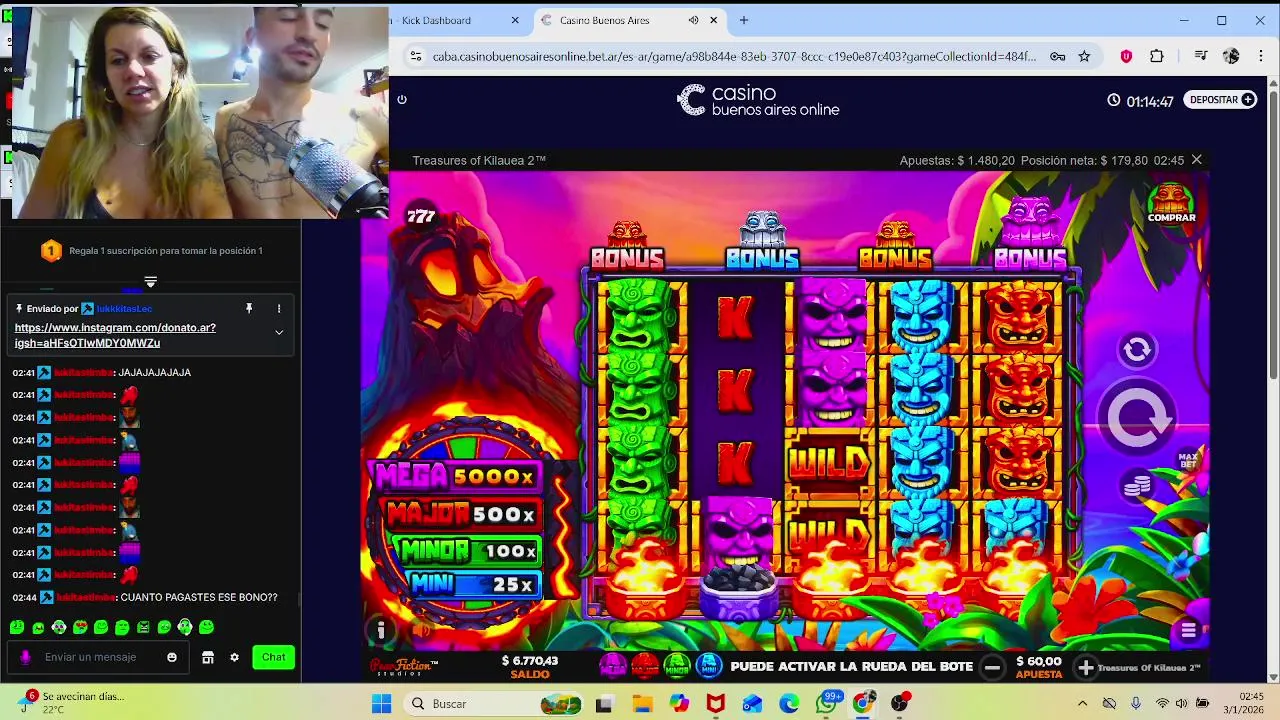Open File Explorer from the taskbar
This screenshot has height=720, width=1280.
point(641,704)
